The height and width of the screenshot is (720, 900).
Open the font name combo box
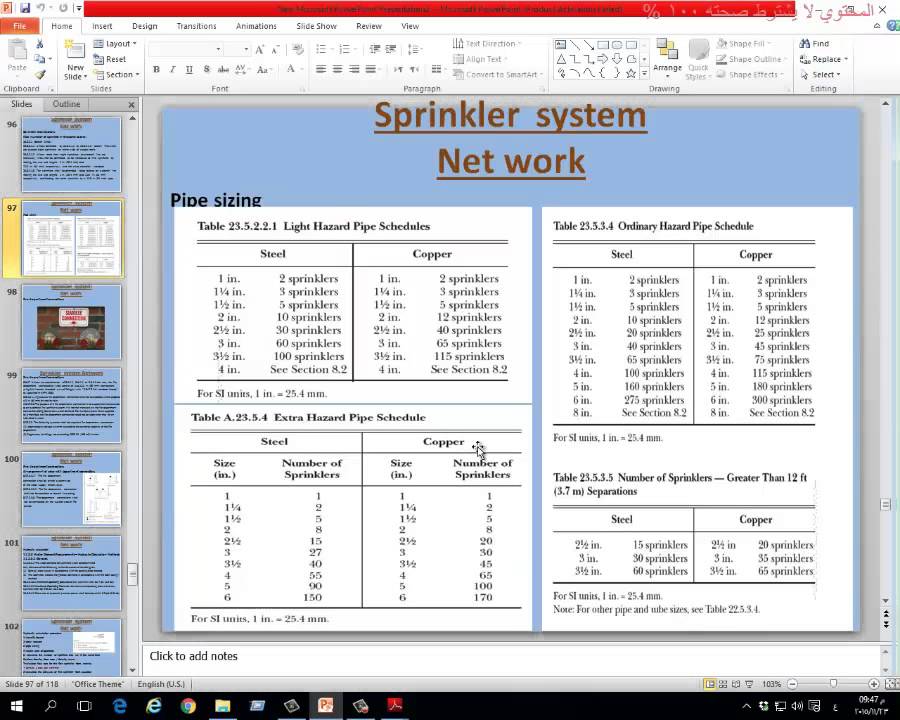pyautogui.click(x=185, y=49)
